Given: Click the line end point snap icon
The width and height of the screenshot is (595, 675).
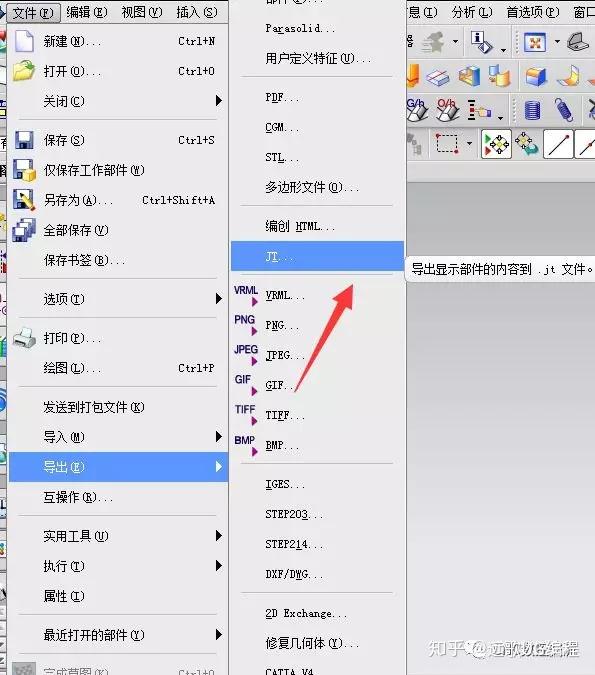Looking at the screenshot, I should click(x=558, y=144).
